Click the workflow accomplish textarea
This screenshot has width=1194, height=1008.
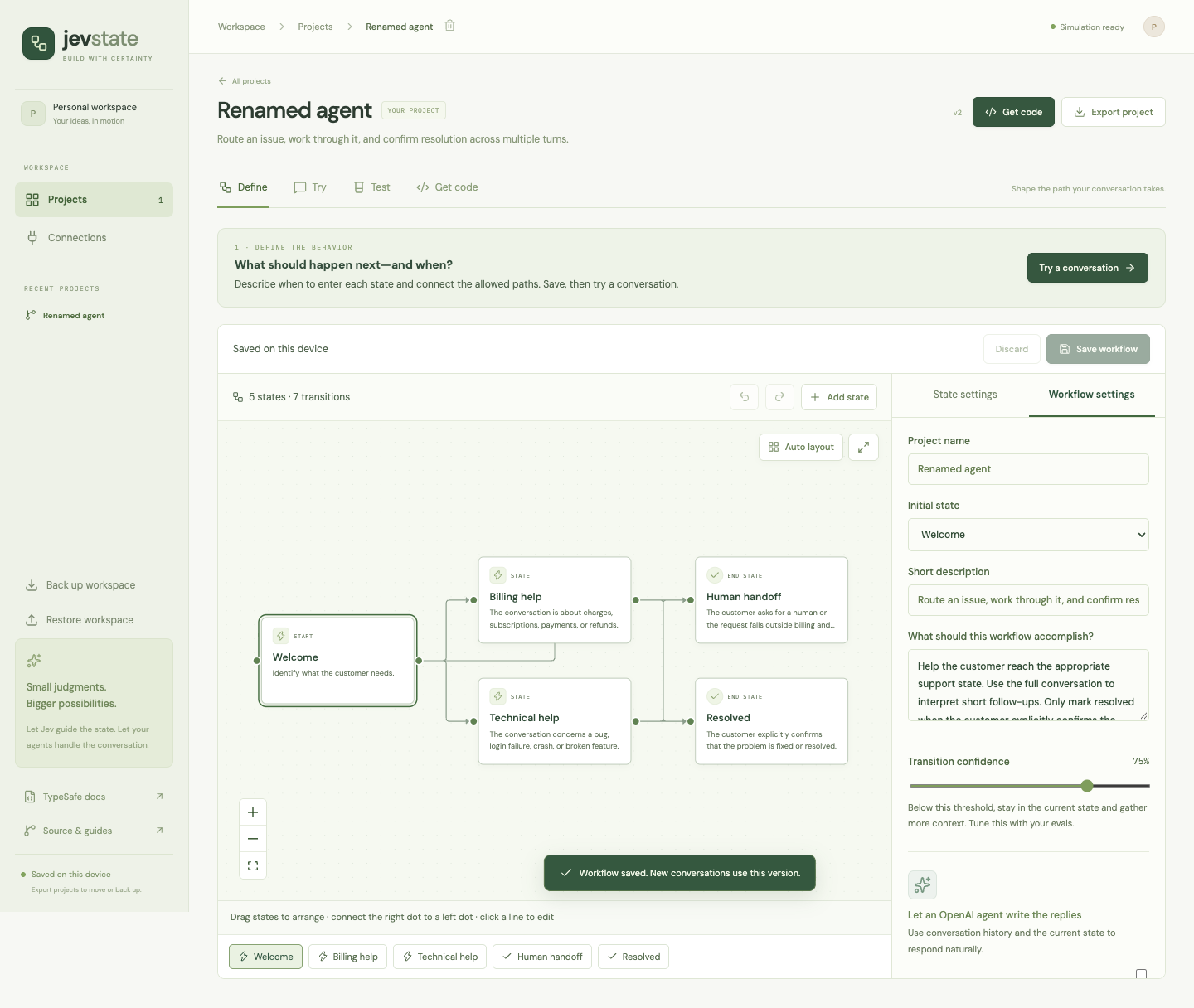point(1028,685)
